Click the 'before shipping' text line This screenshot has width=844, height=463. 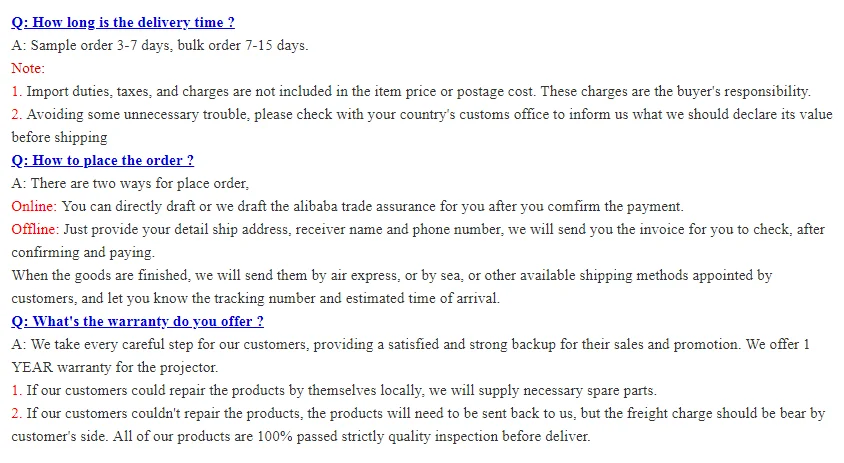[x=59, y=137]
